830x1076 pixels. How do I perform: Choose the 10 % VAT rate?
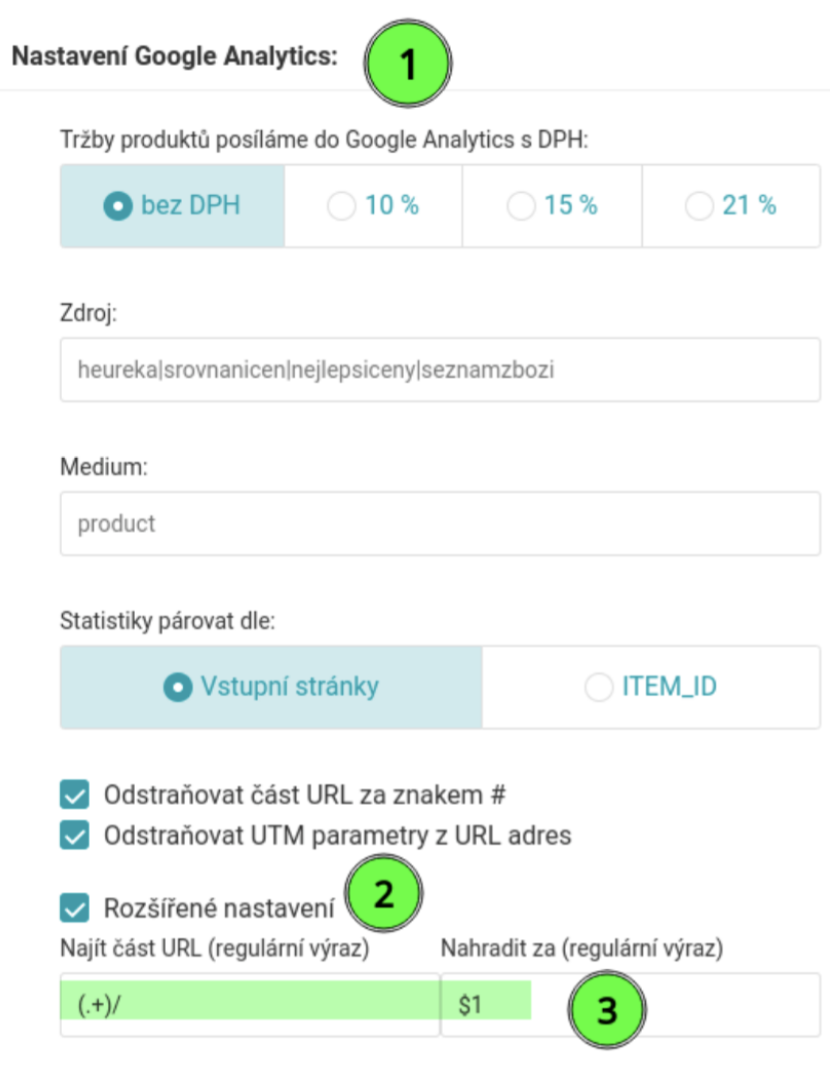[x=370, y=206]
